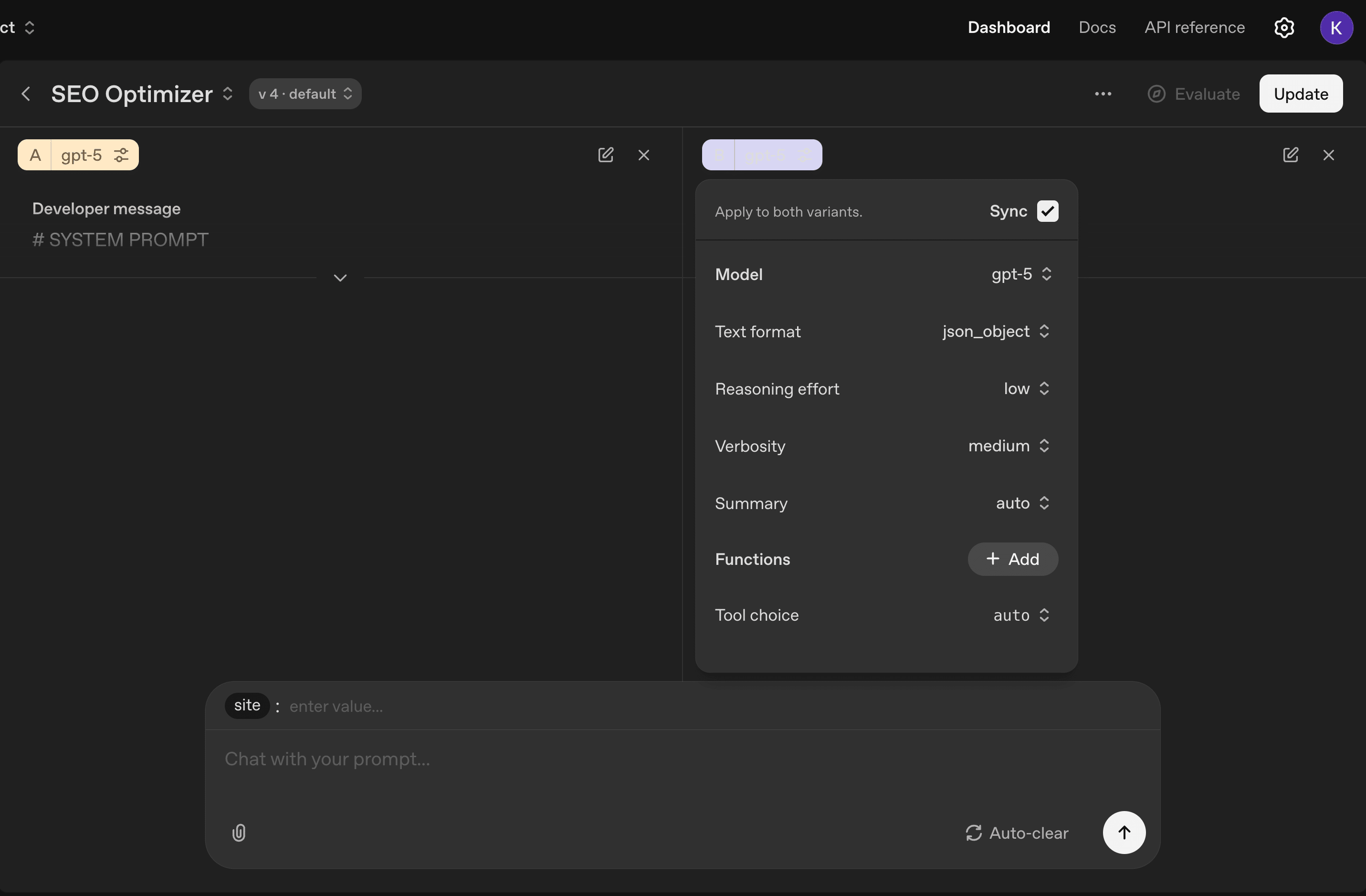This screenshot has height=896, width=1366.
Task: Click the paperclip attach file icon
Action: tap(239, 833)
